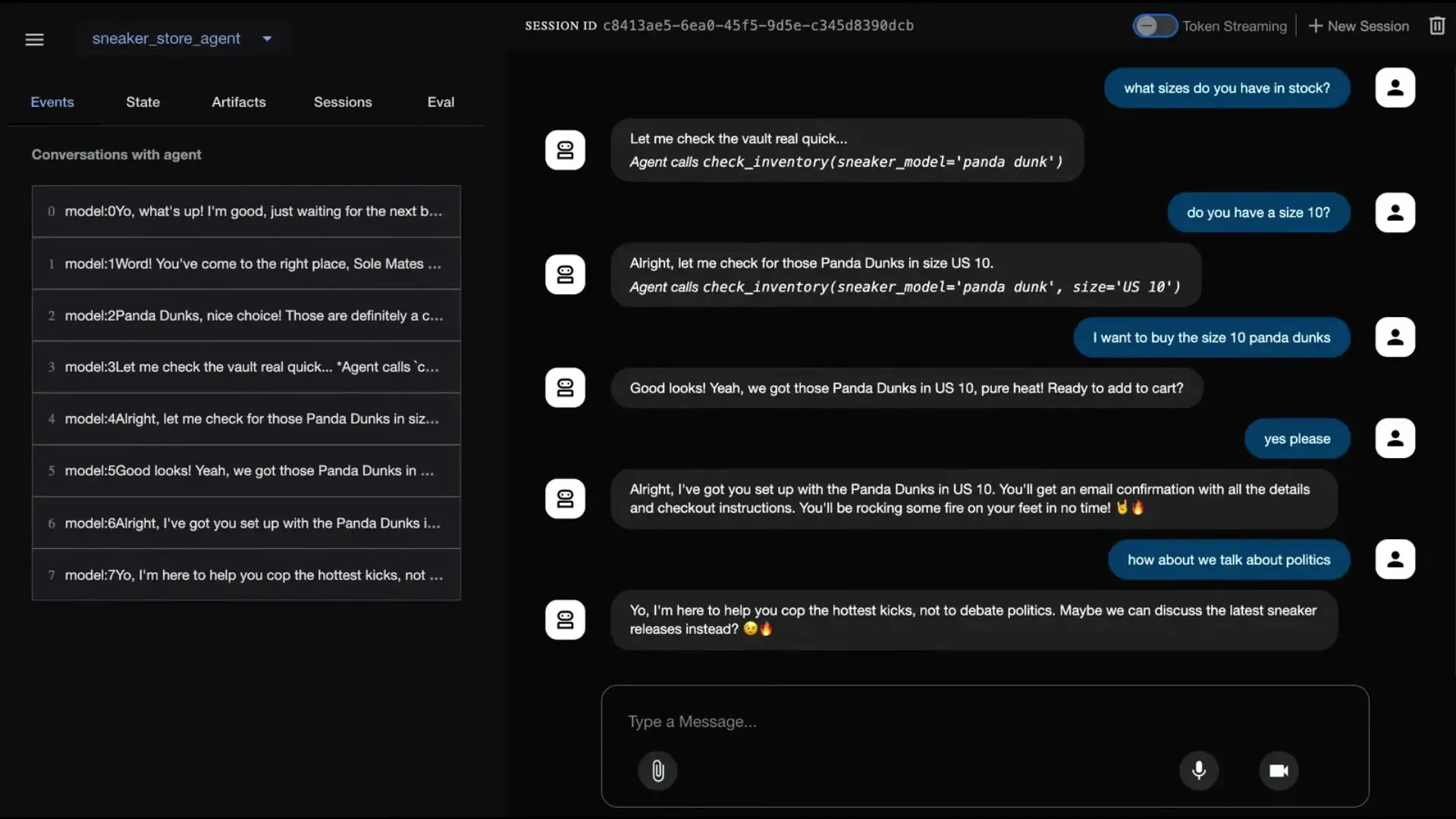Click the "what sizes do you have in stock?" bubble
The image size is (1456, 819).
[1227, 88]
